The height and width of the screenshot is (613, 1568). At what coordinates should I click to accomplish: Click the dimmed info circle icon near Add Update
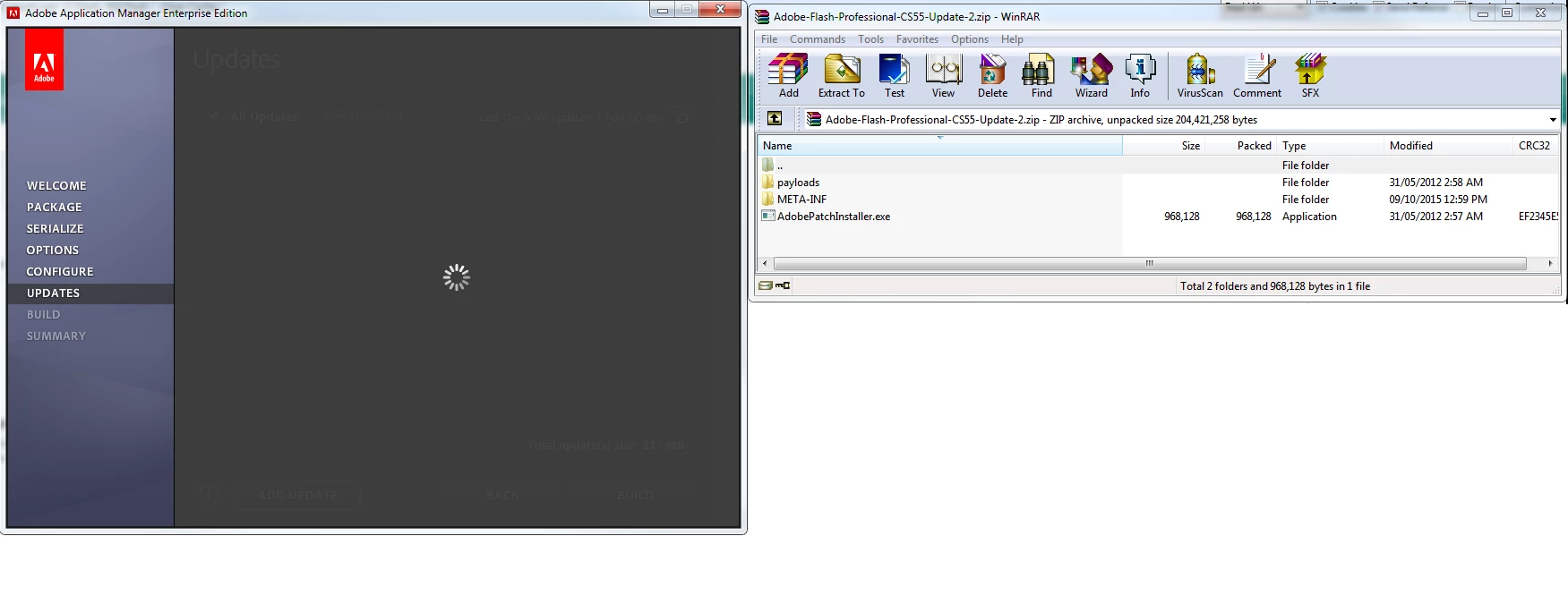click(x=209, y=494)
